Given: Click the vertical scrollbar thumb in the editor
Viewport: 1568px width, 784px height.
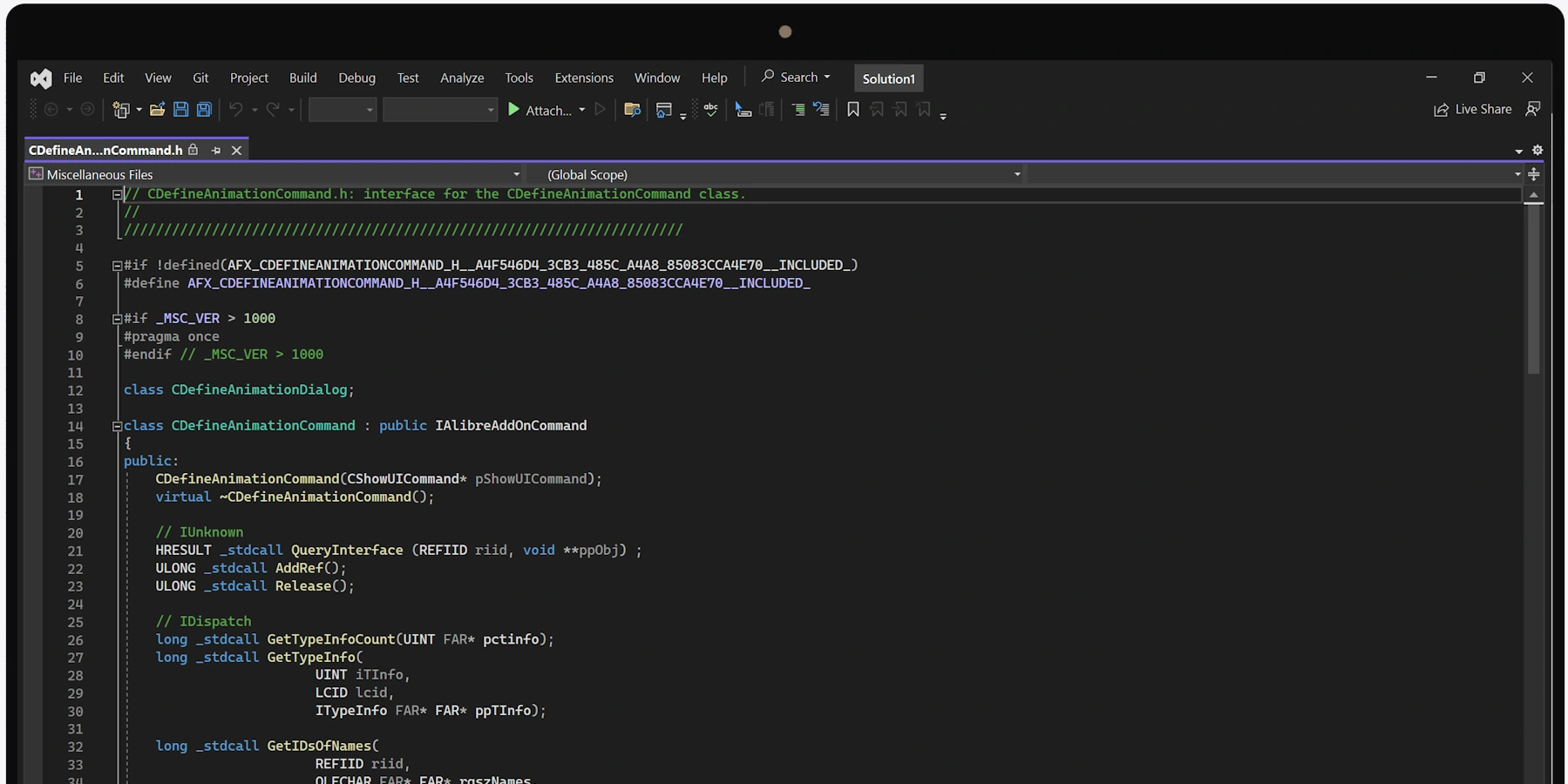Looking at the screenshot, I should click(x=1533, y=287).
